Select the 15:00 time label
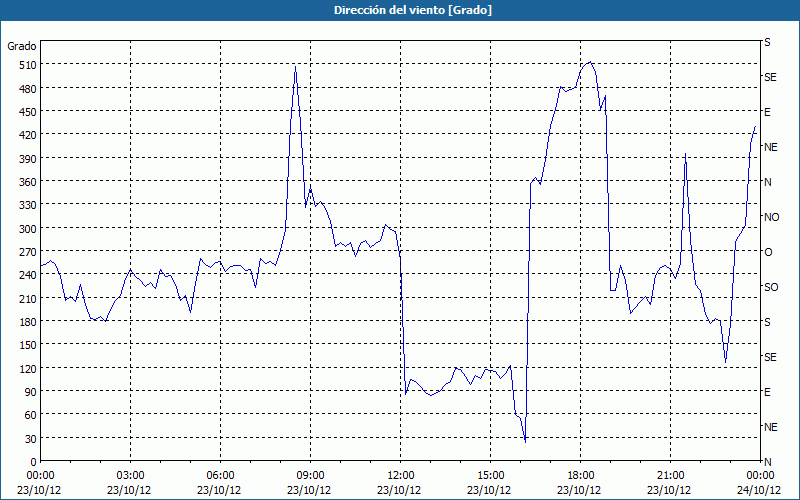Screen dimensions: 800x500 (490, 476)
